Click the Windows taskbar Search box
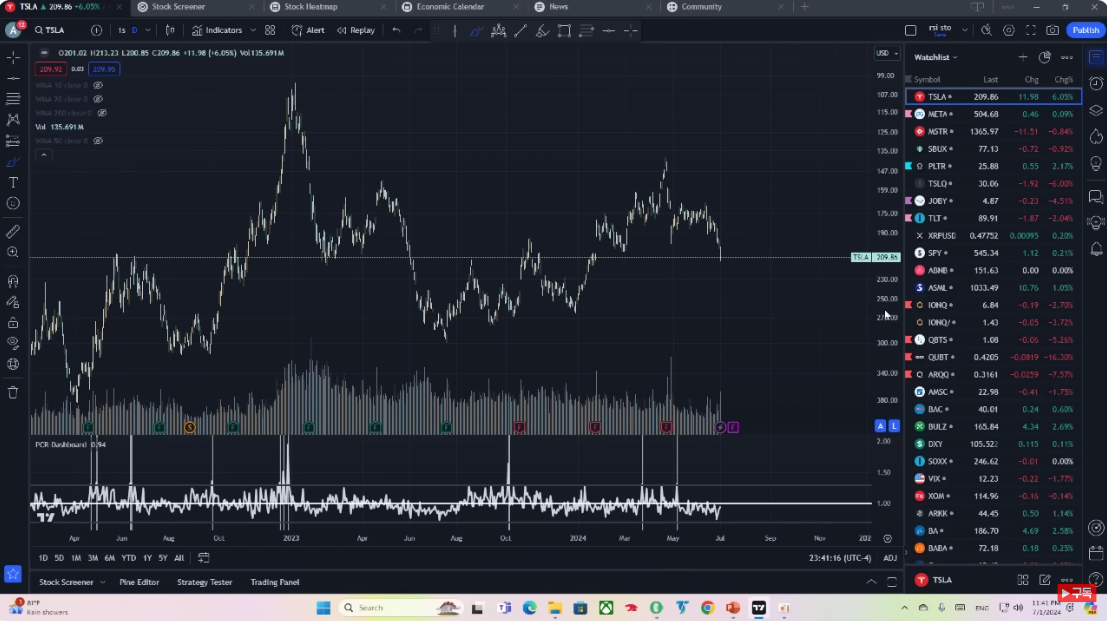1107x621 pixels. coord(400,608)
